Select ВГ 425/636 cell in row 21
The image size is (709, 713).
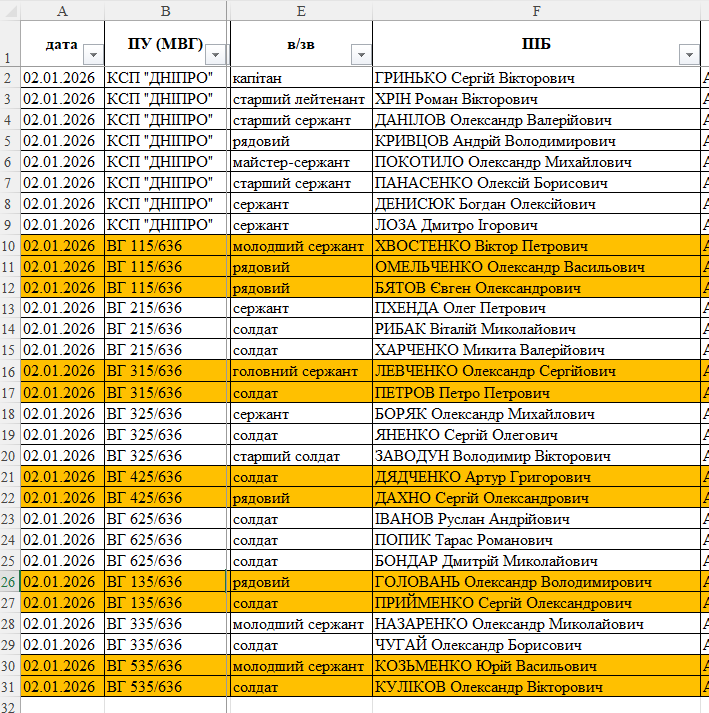pos(166,477)
